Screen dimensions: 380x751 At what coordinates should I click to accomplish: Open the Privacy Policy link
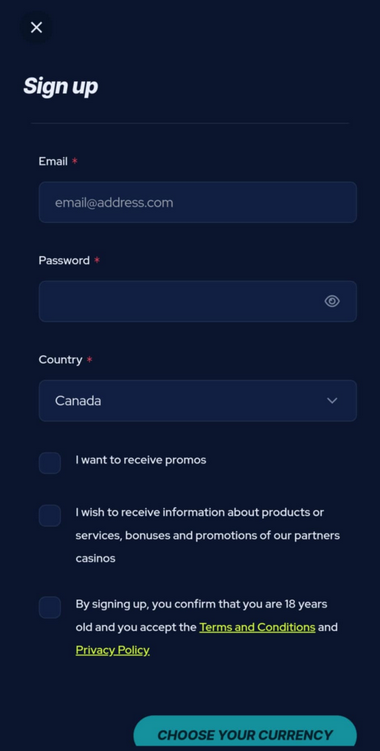click(x=113, y=650)
